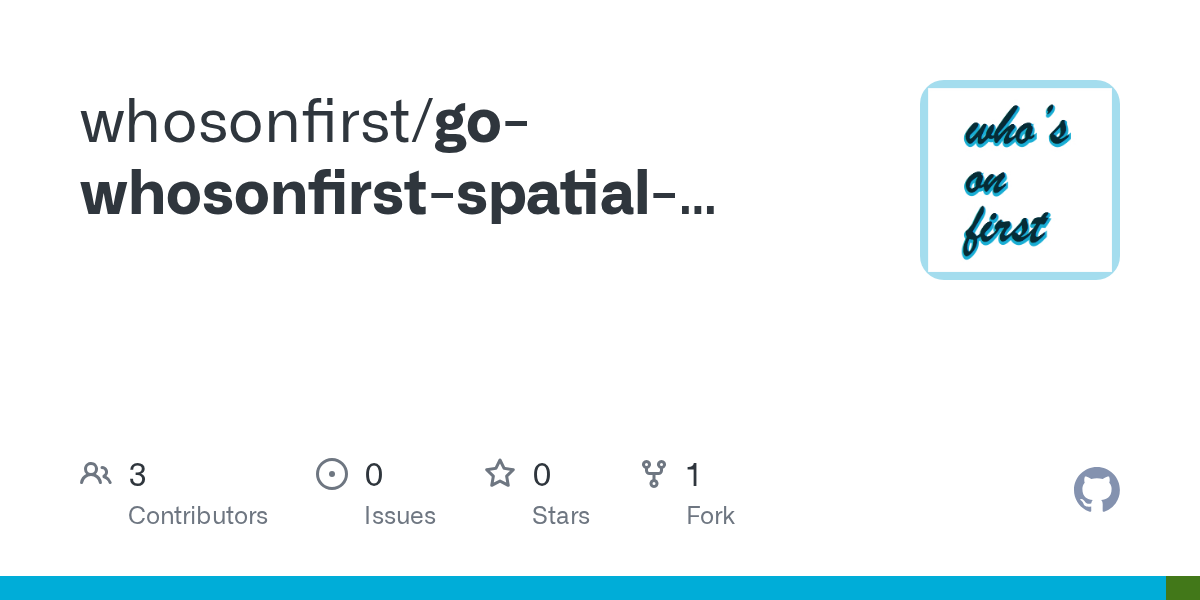Viewport: 1200px width, 600px height.
Task: Click the issues count 0
Action: click(374, 475)
